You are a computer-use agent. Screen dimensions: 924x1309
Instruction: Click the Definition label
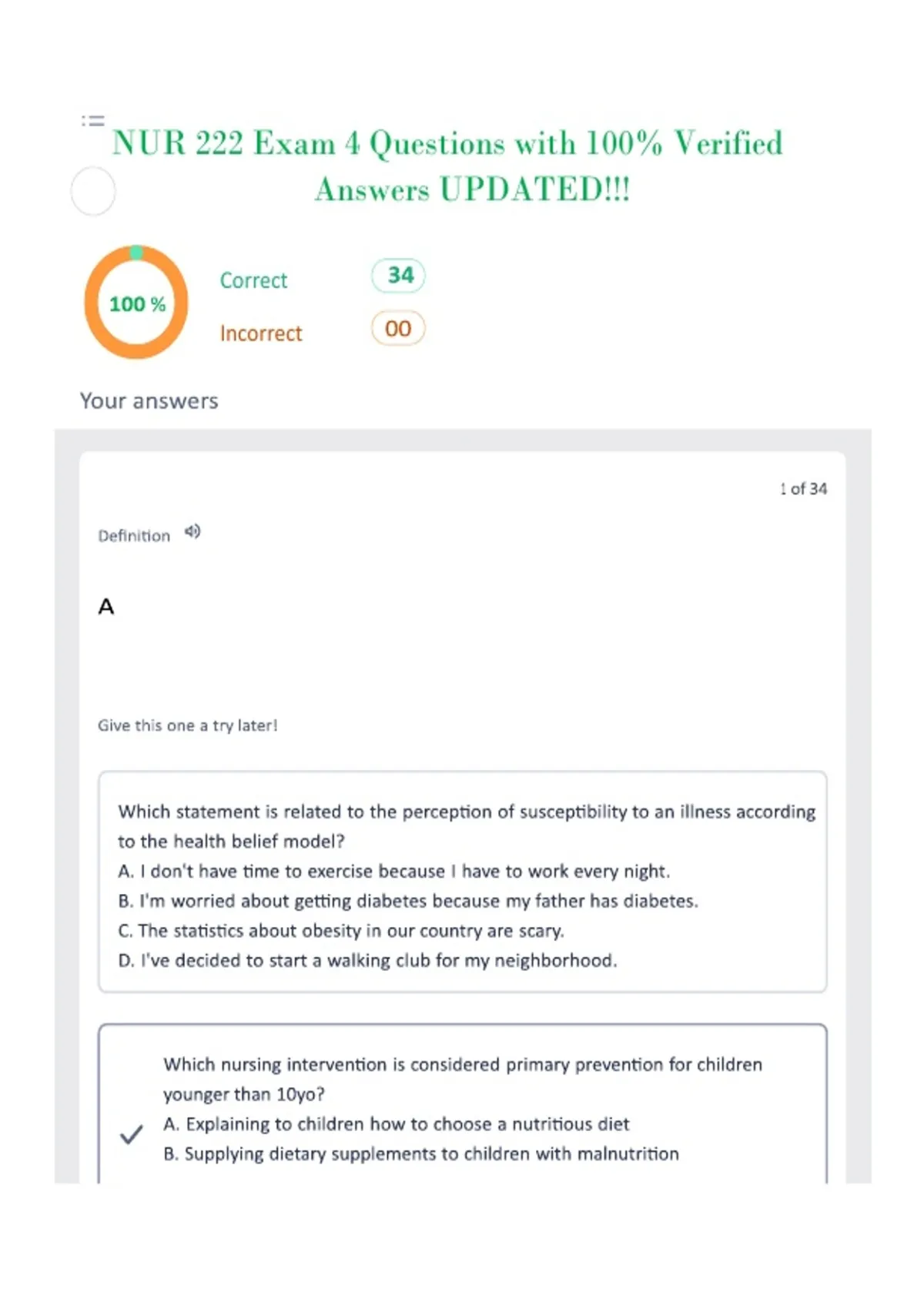[x=134, y=536]
